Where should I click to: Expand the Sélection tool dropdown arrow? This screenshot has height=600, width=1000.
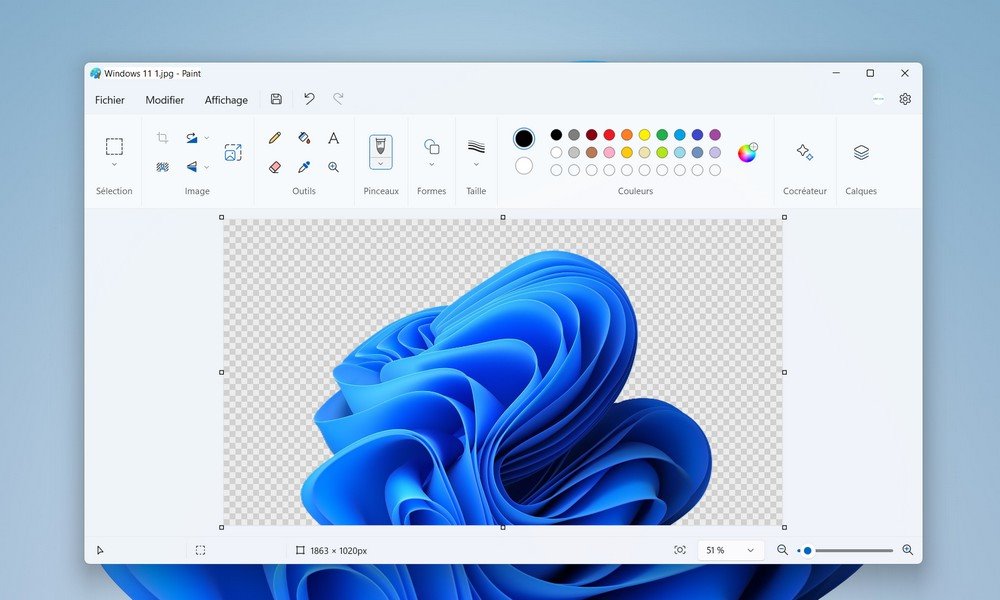[x=114, y=165]
